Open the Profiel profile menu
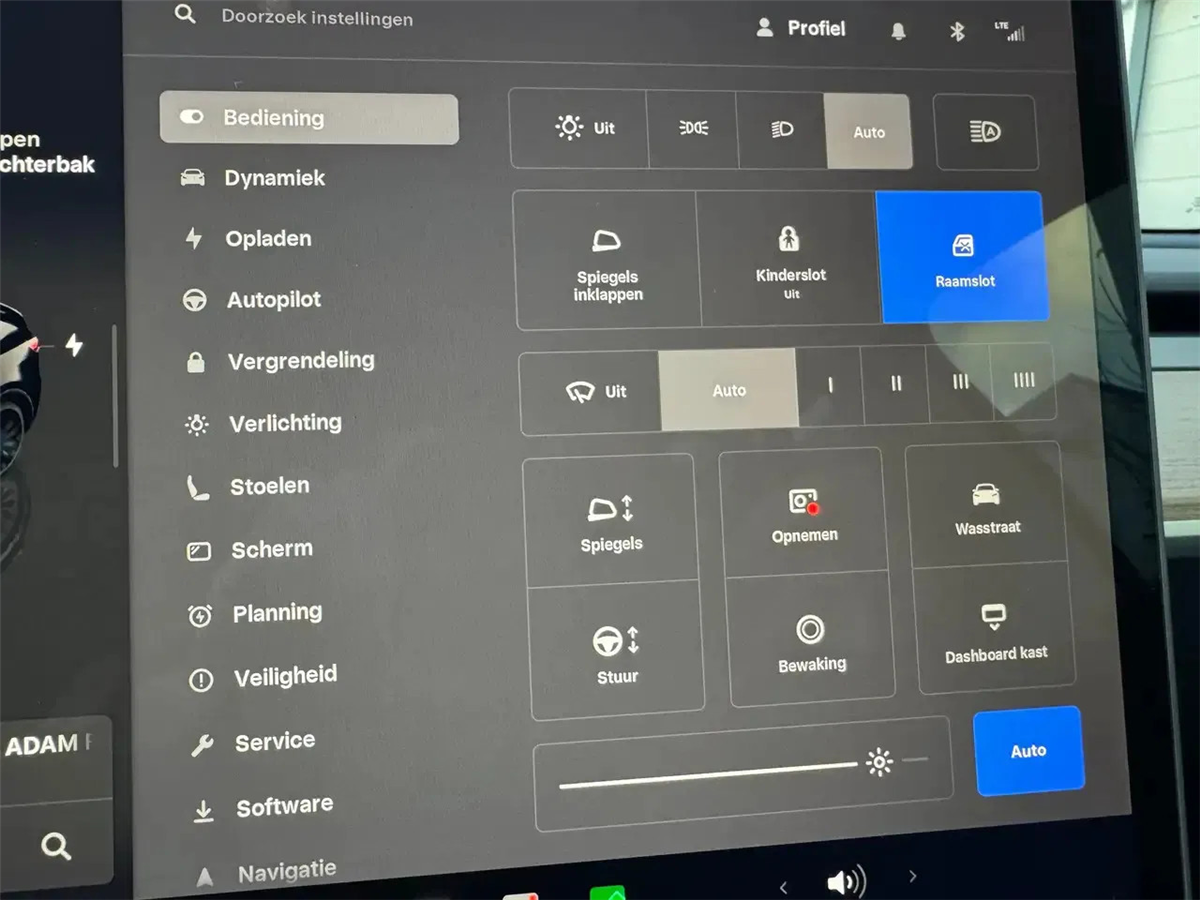Image resolution: width=1200 pixels, height=900 pixels. (801, 28)
